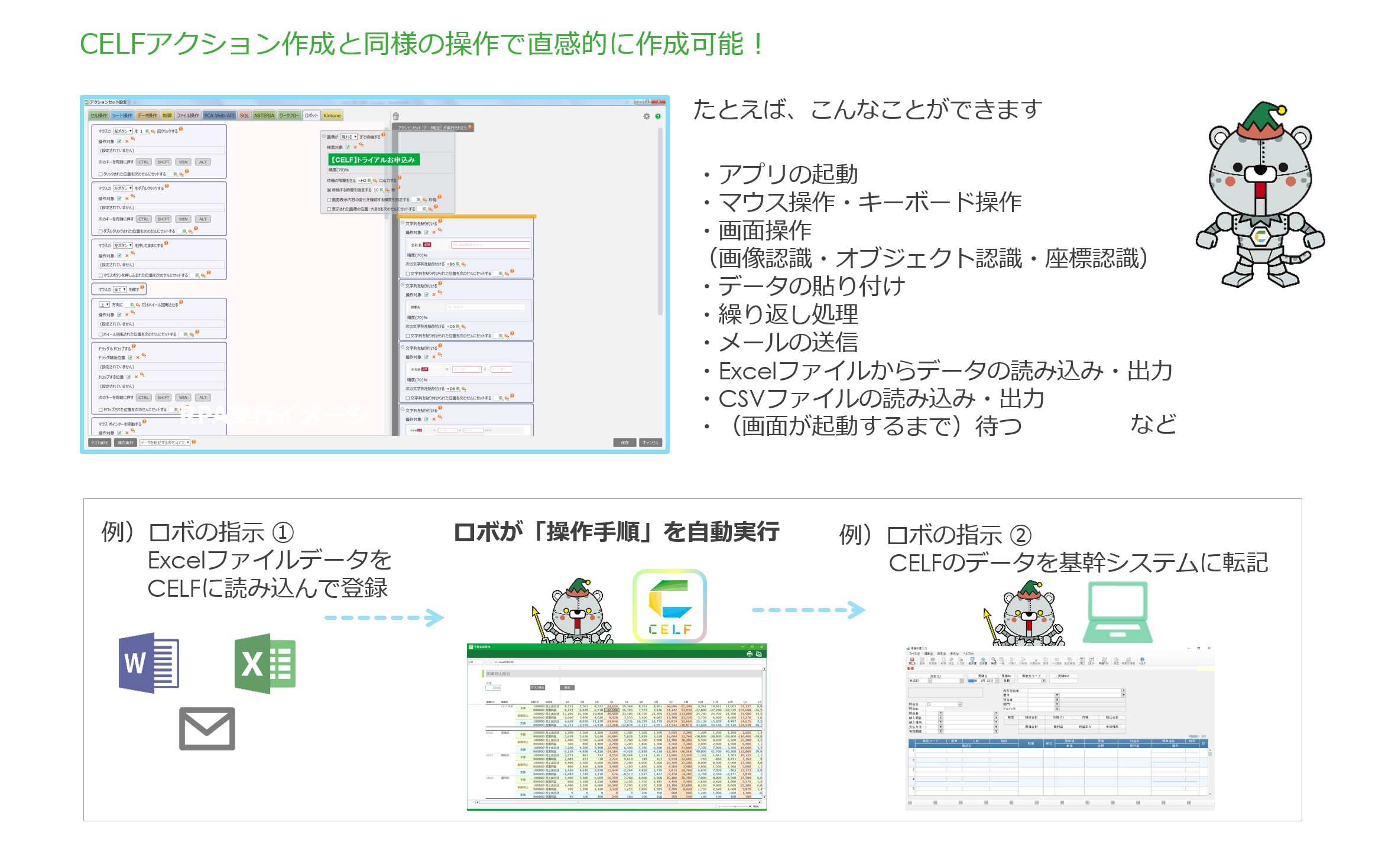Switch to セル操作 tab
The image size is (1398, 868).
(x=99, y=116)
